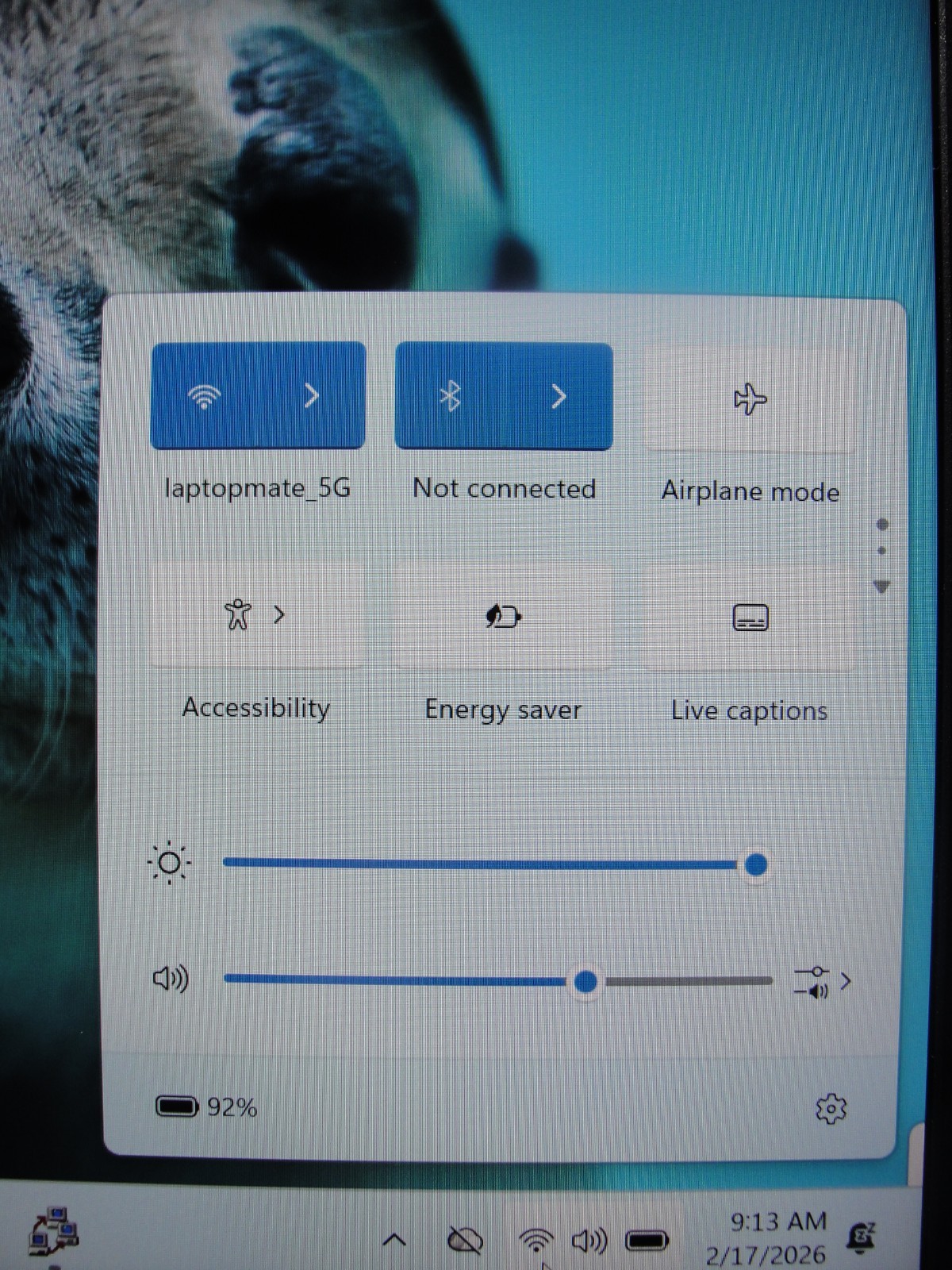Click the Live captions label
This screenshot has width=952, height=1270.
pos(750,710)
